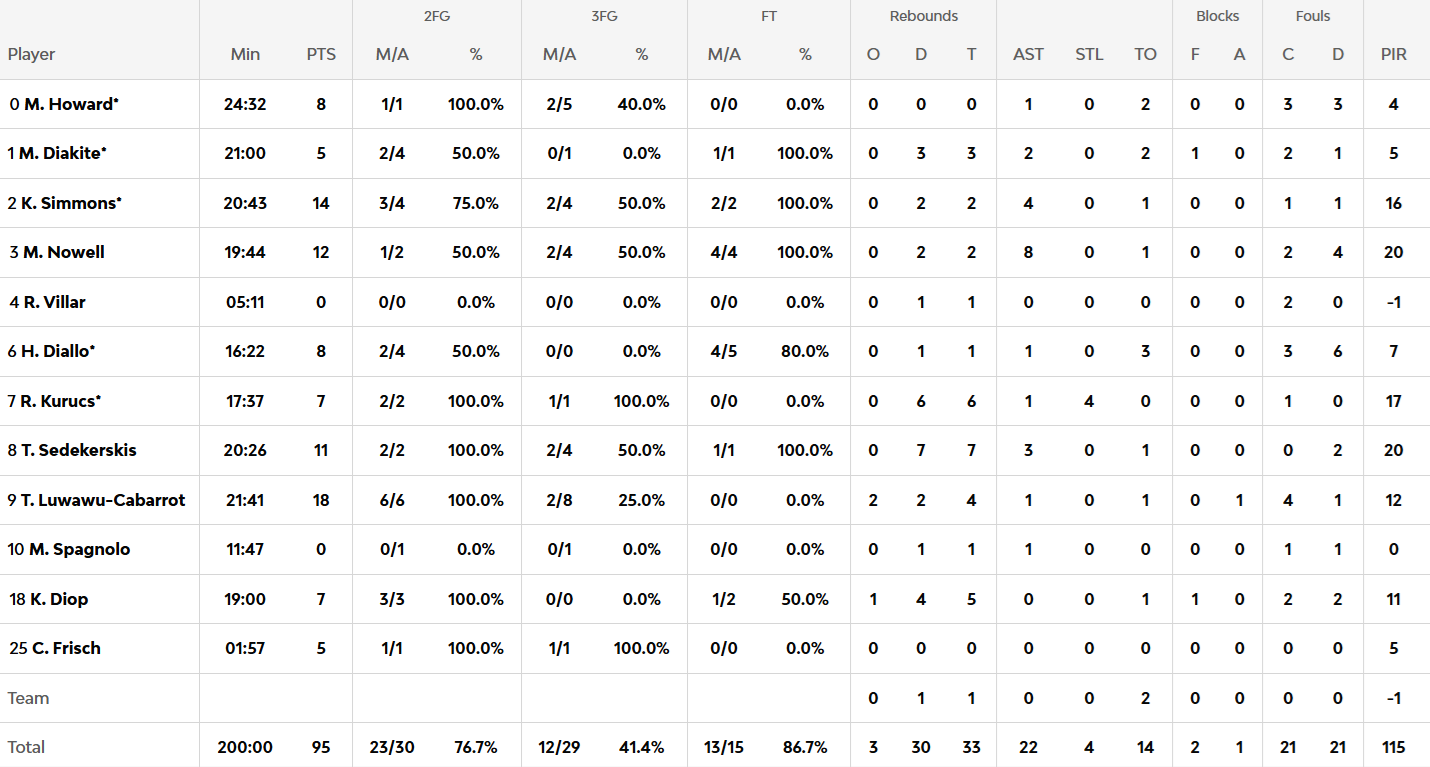Click the Player column header
The image size is (1430, 767).
point(32,54)
